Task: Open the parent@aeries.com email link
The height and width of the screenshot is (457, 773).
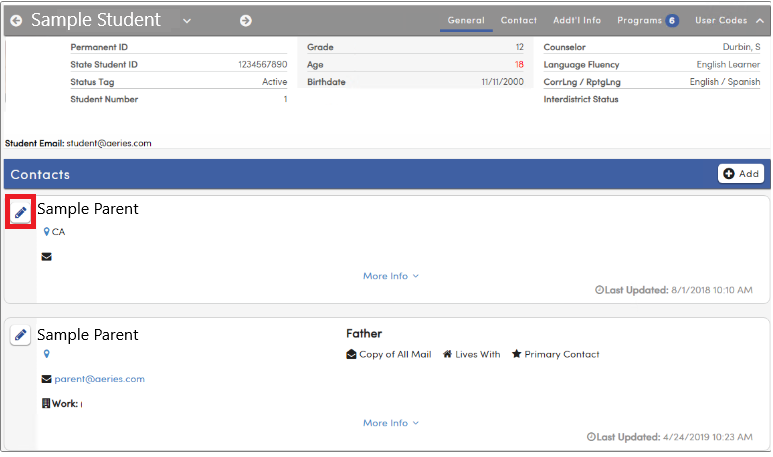Action: click(100, 379)
